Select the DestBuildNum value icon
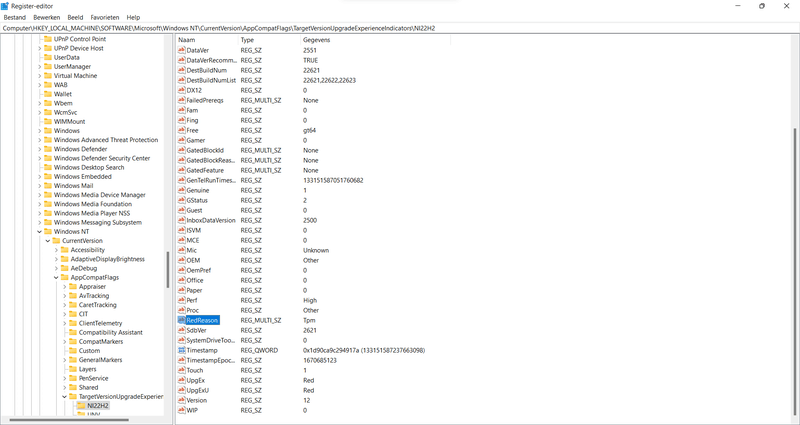 click(x=182, y=70)
